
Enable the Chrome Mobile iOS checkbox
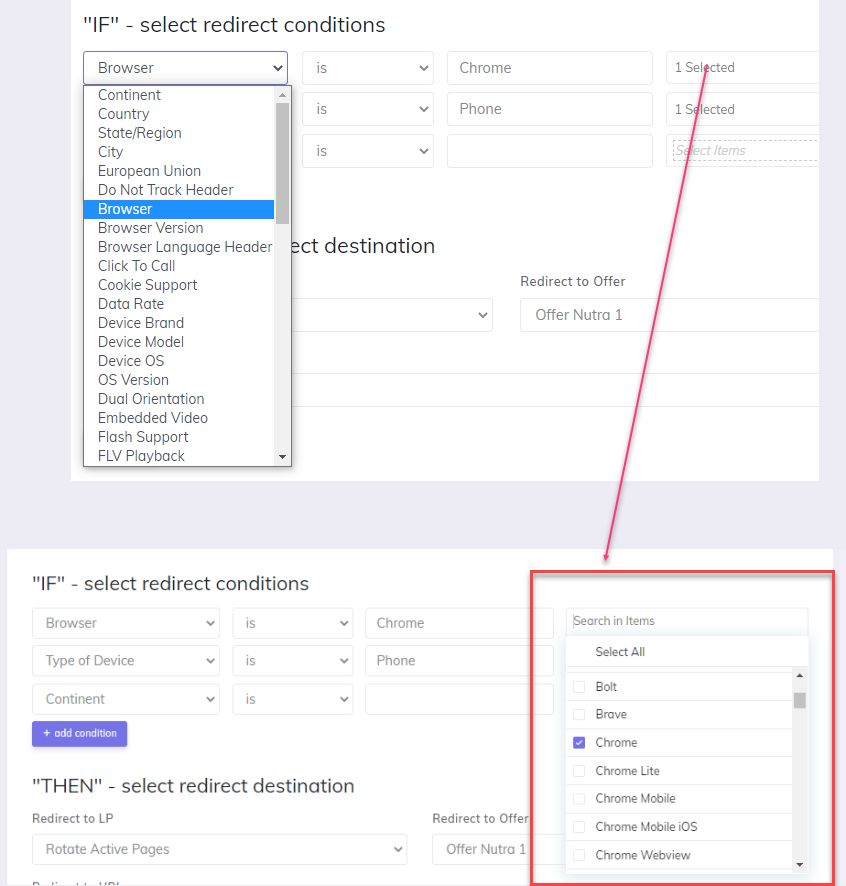click(x=579, y=827)
